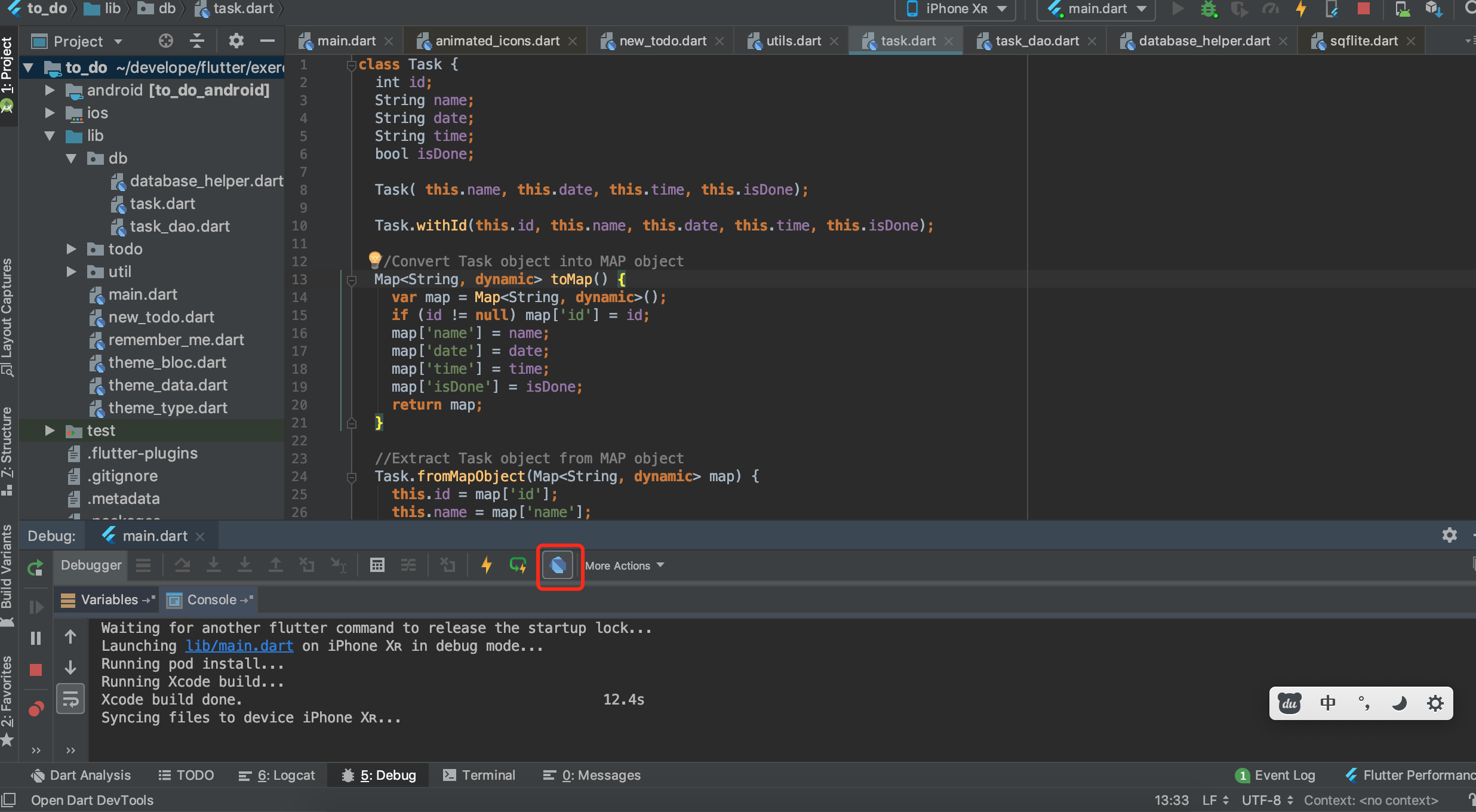
Task: Toggle dark mode with the moon overlay icon
Action: [1400, 703]
